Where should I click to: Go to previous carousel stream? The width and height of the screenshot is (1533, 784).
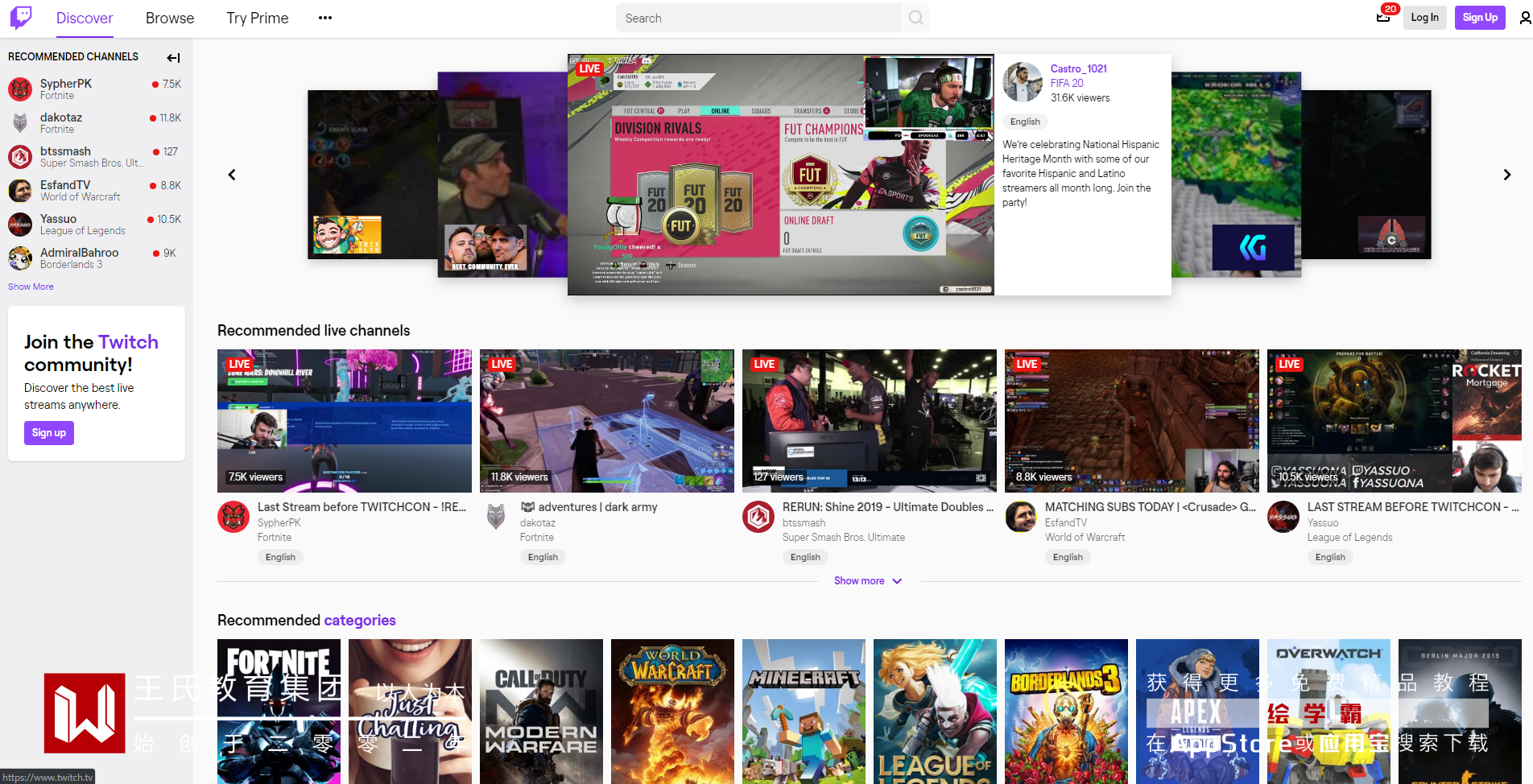click(232, 175)
